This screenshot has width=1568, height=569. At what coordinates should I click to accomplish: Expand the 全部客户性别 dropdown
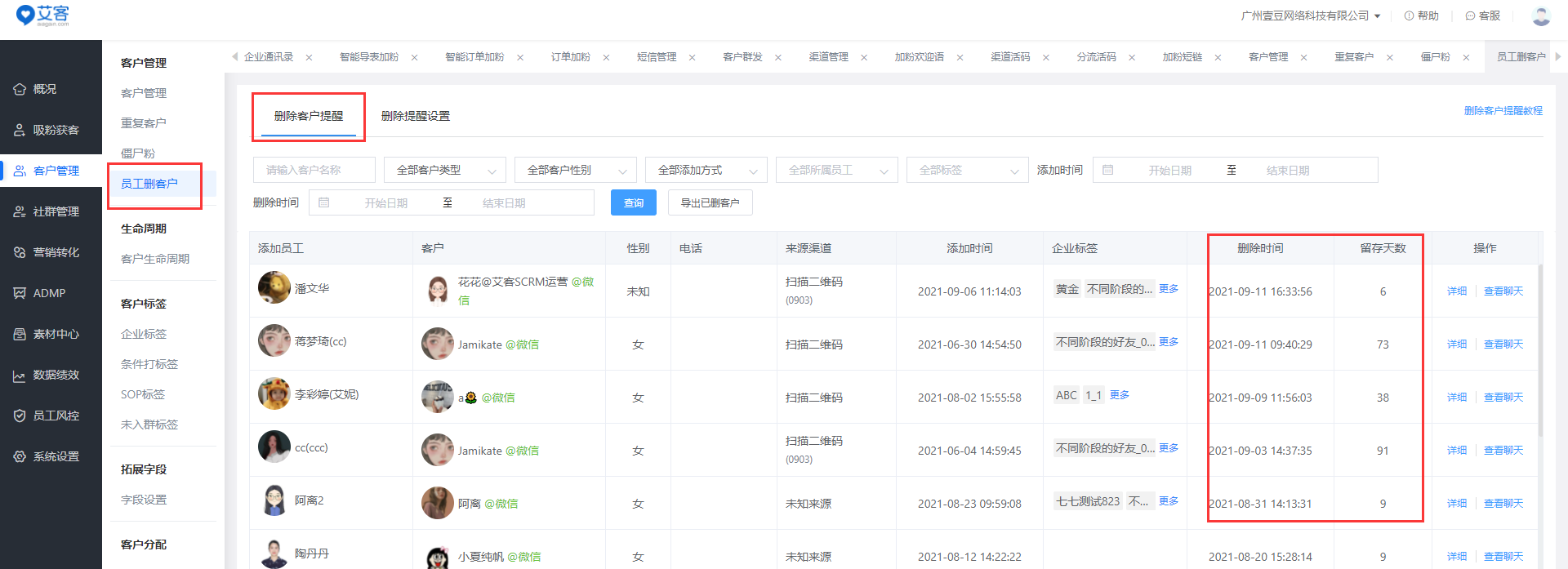click(x=576, y=170)
